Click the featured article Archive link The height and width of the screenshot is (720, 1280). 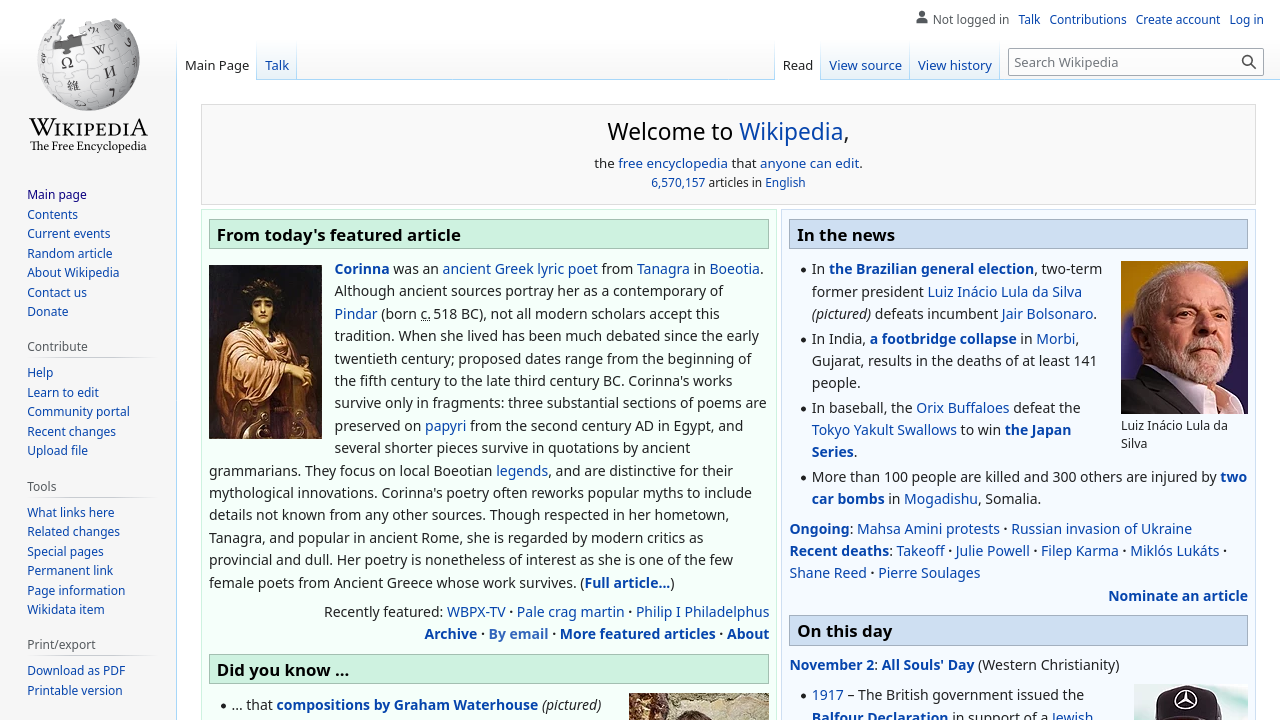coord(450,633)
